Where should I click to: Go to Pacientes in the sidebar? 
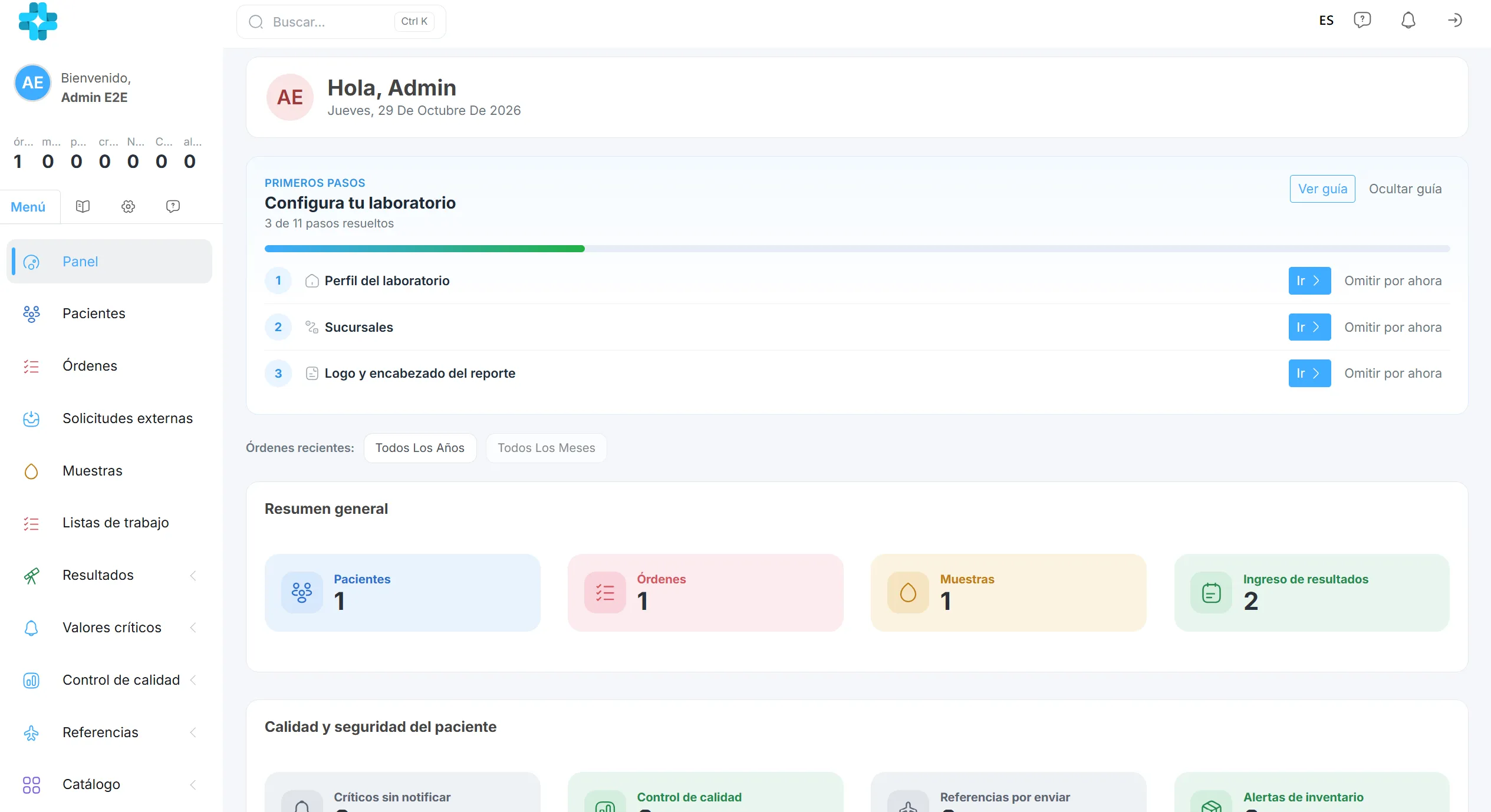(109, 313)
